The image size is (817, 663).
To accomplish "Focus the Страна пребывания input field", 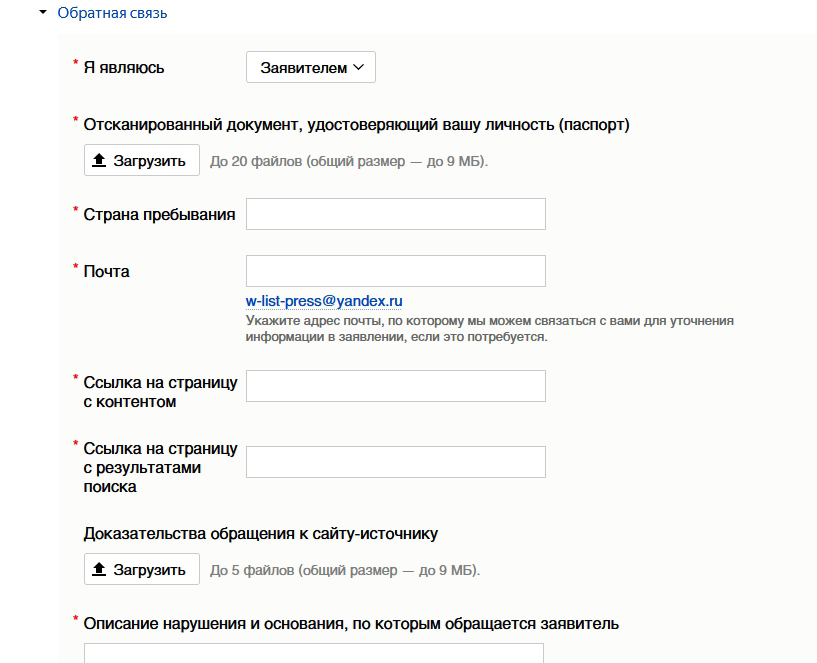I will 395,214.
